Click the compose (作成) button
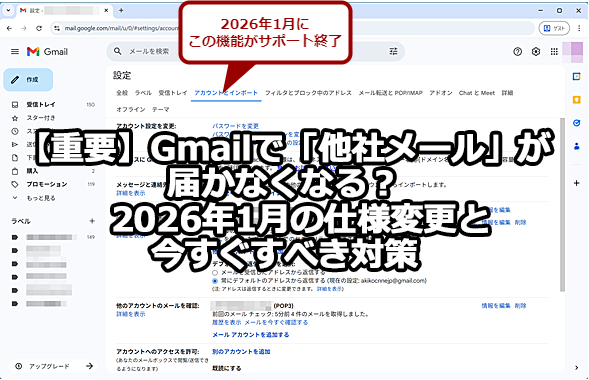 pyautogui.click(x=28, y=80)
